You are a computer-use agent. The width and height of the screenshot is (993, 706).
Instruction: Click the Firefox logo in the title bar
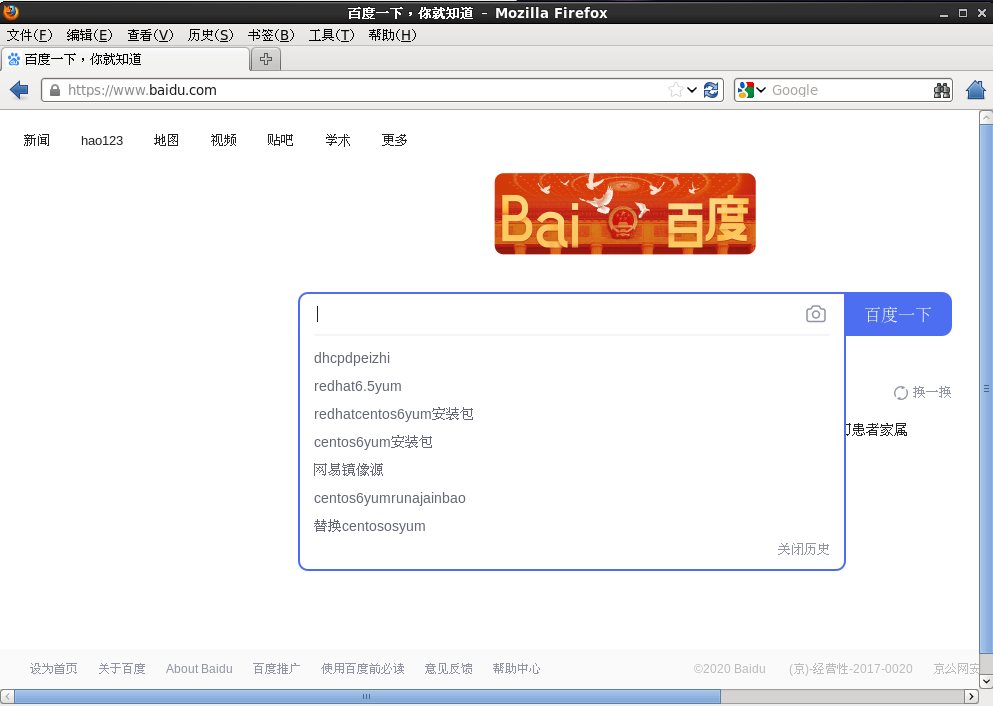pos(11,12)
